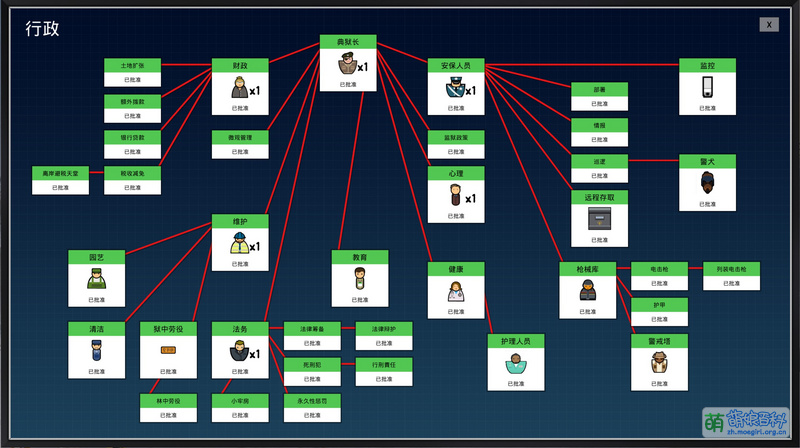The width and height of the screenshot is (800, 448).
Task: Select the 土地扩张 research box
Action: [132, 71]
